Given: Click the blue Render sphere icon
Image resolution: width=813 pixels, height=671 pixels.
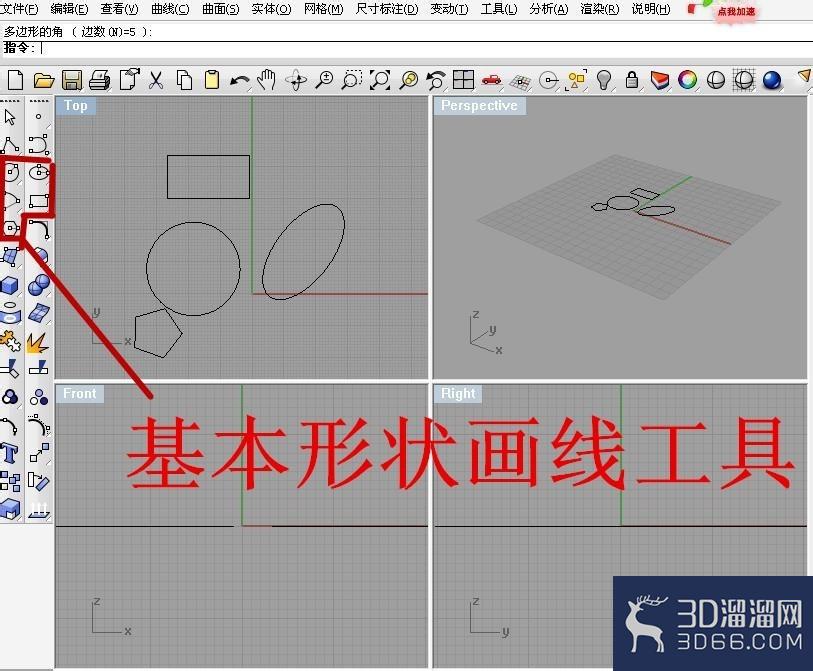Looking at the screenshot, I should 772,80.
